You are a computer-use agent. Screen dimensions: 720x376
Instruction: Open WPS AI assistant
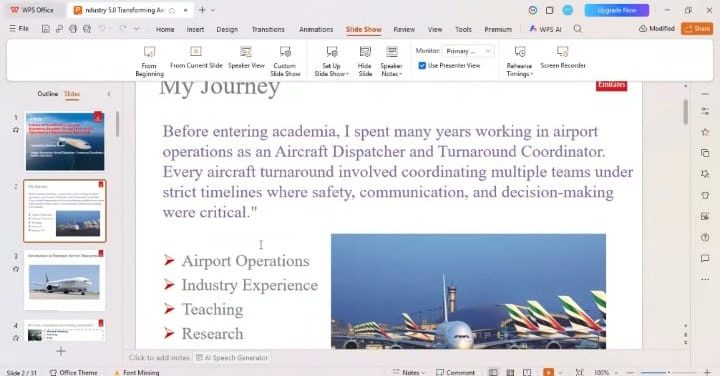545,29
